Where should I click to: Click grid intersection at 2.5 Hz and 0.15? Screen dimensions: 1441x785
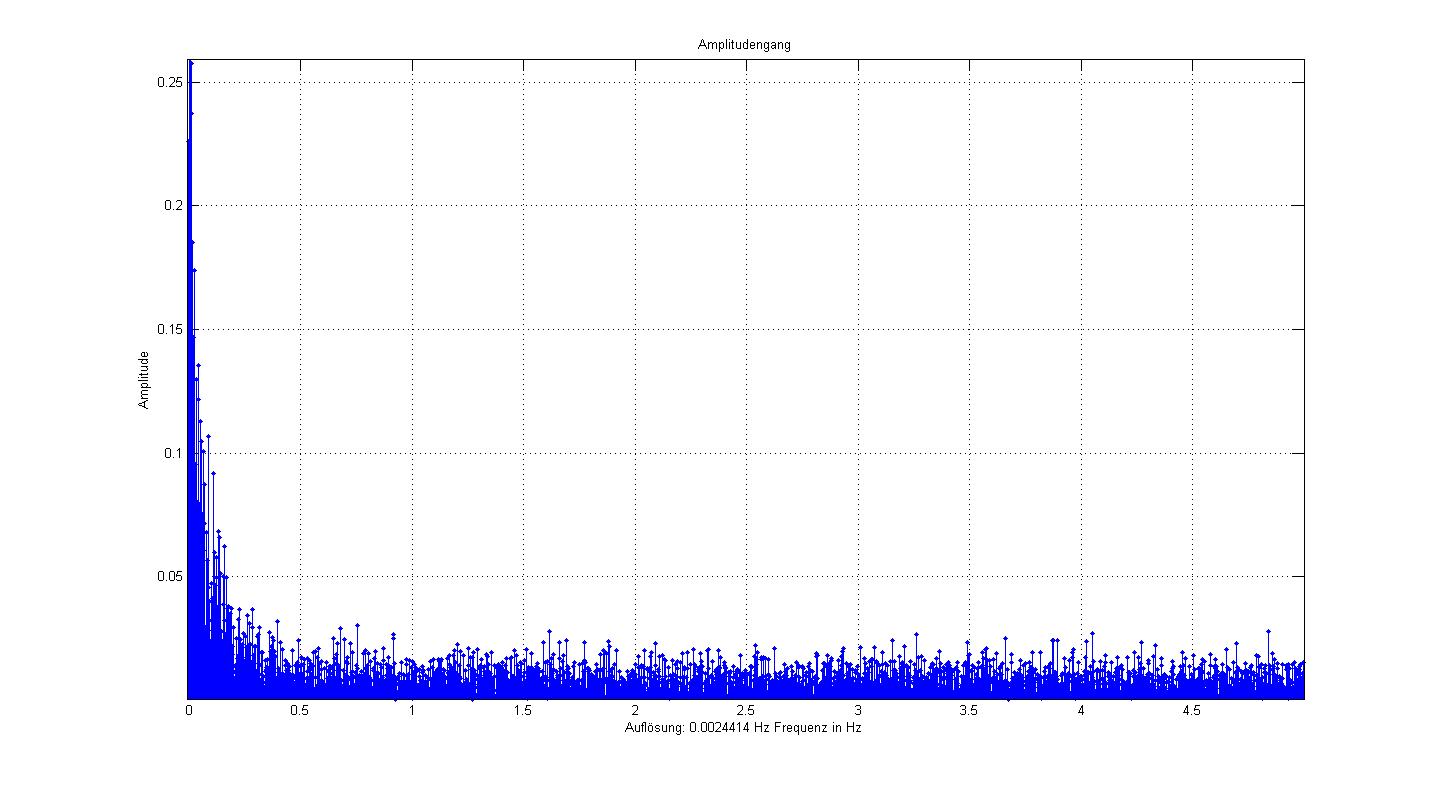click(x=746, y=330)
